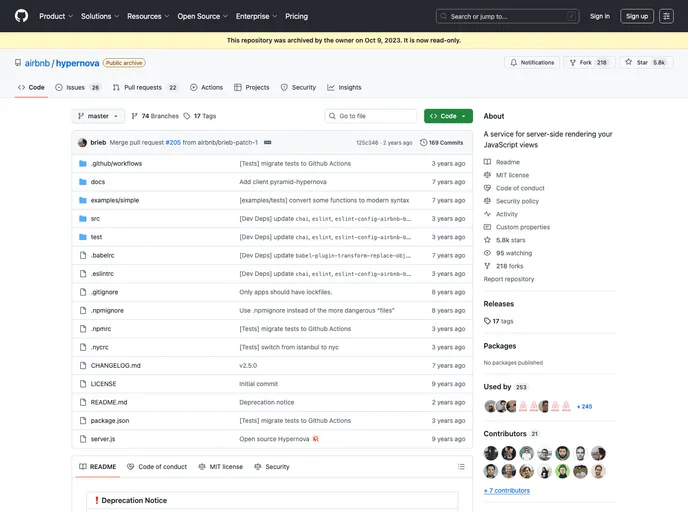Image resolution: width=688 pixels, height=512 pixels.
Task: Open the CHANGELOG.md file
Action: [115, 365]
